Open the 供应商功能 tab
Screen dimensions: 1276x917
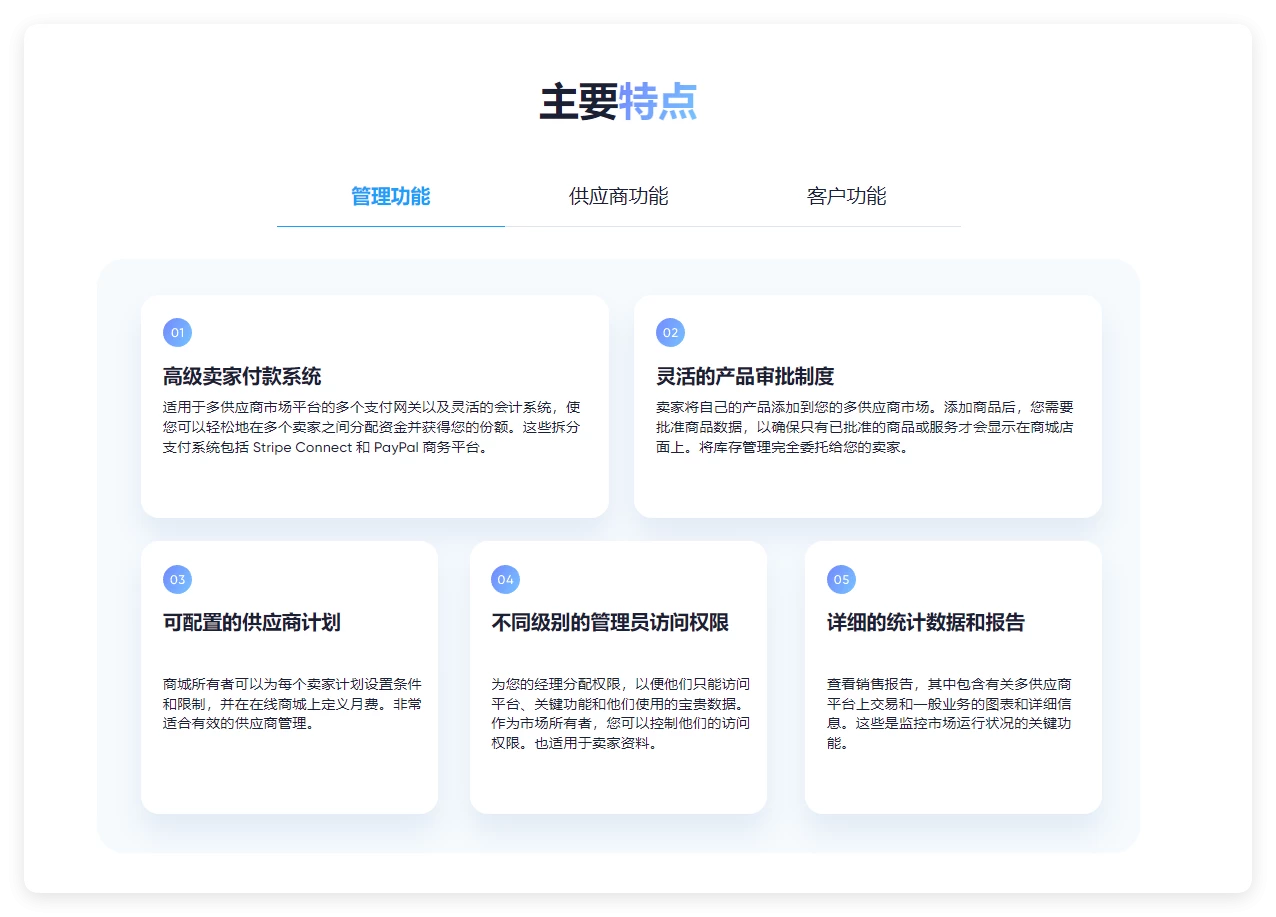[618, 197]
